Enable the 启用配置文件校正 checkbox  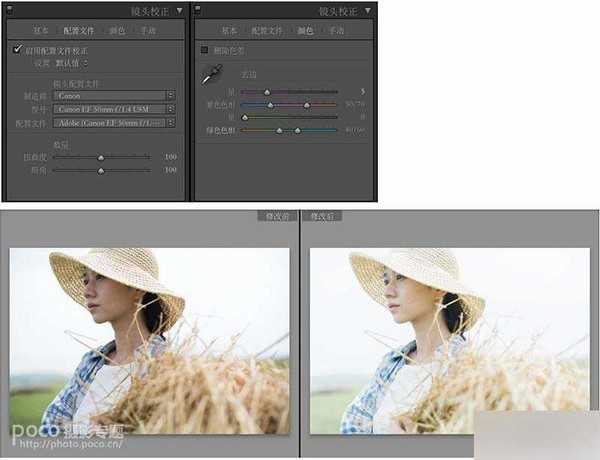tap(17, 48)
